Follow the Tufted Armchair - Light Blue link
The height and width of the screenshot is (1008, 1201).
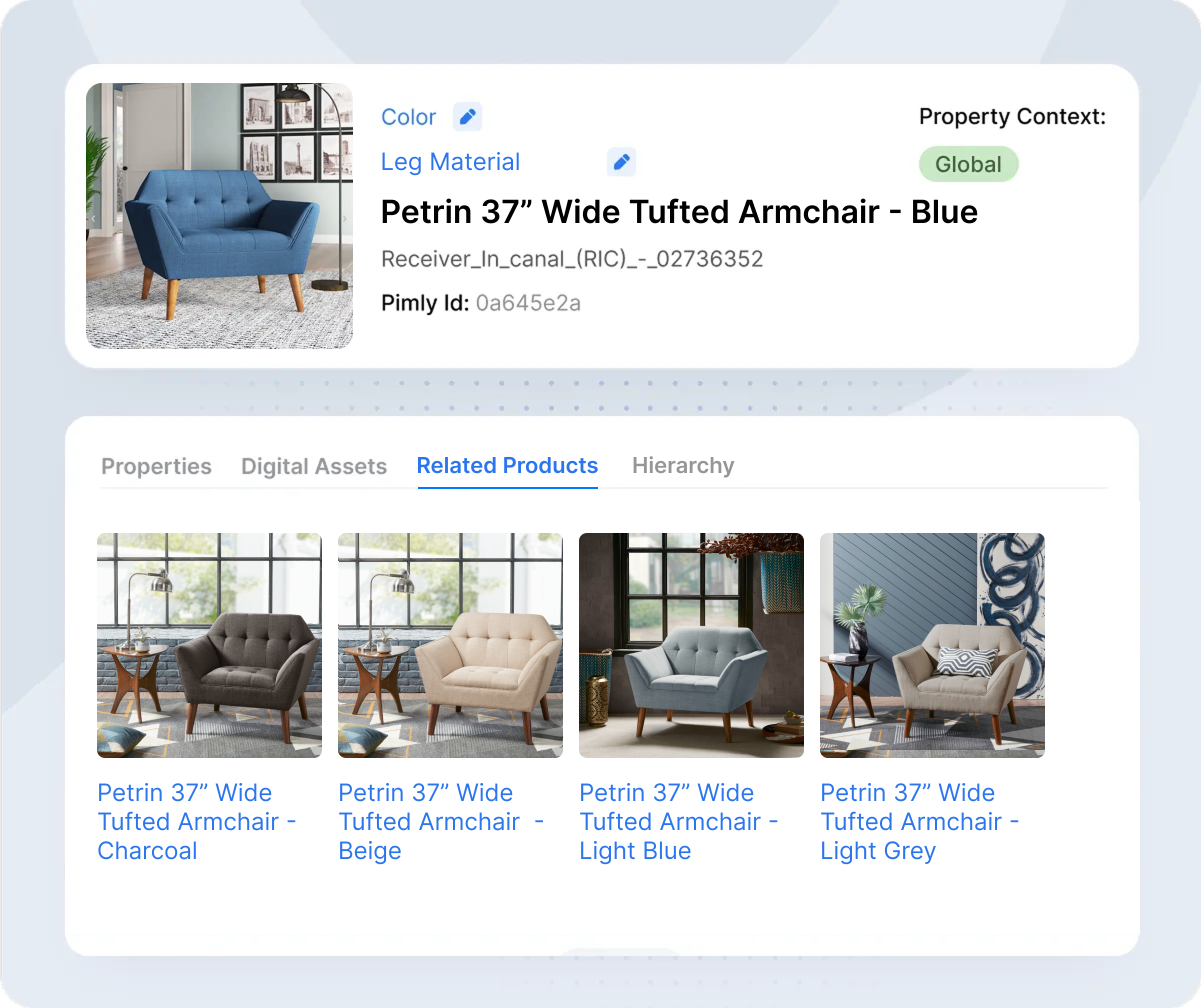(679, 822)
